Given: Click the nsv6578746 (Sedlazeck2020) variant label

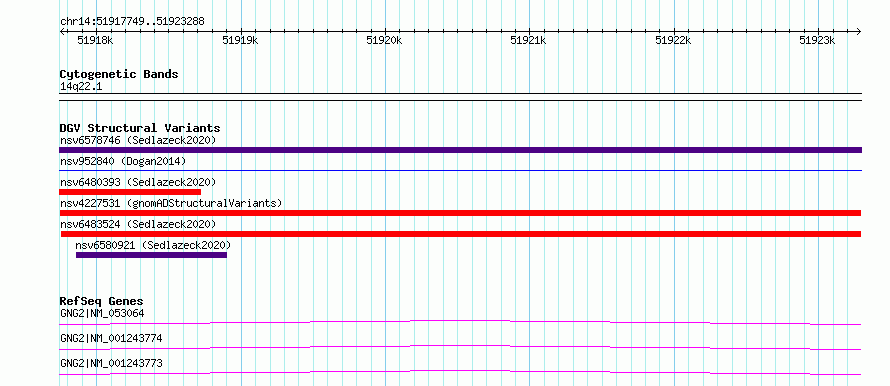Looking at the screenshot, I should [138, 140].
